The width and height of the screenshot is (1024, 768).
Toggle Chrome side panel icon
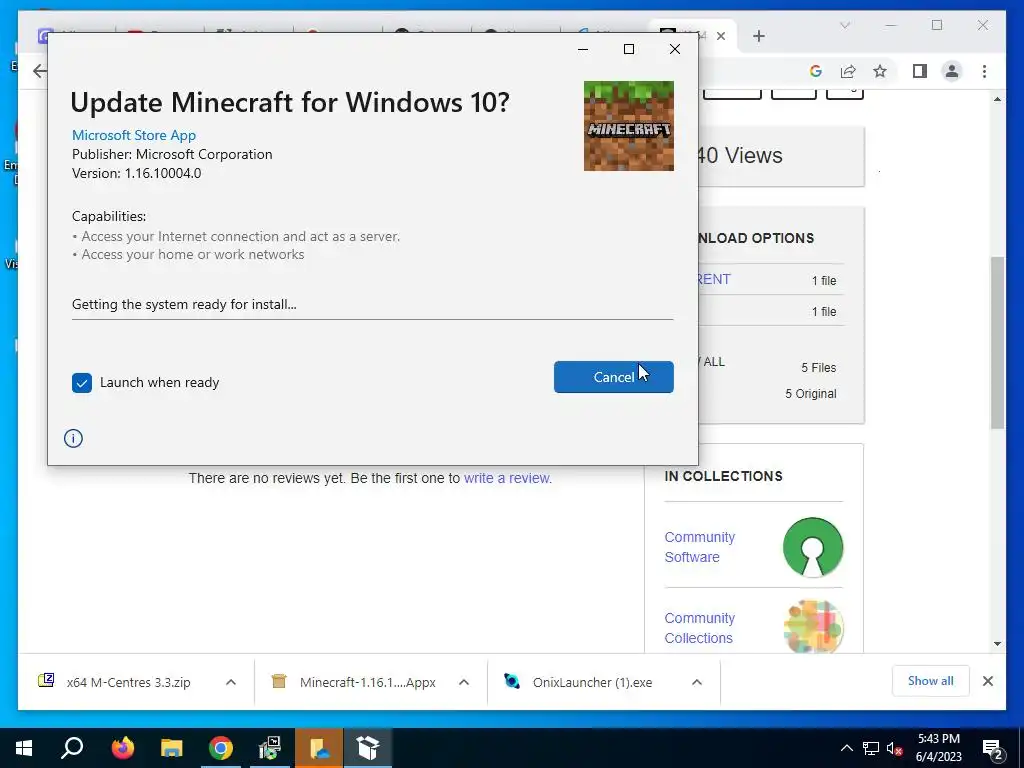[920, 71]
